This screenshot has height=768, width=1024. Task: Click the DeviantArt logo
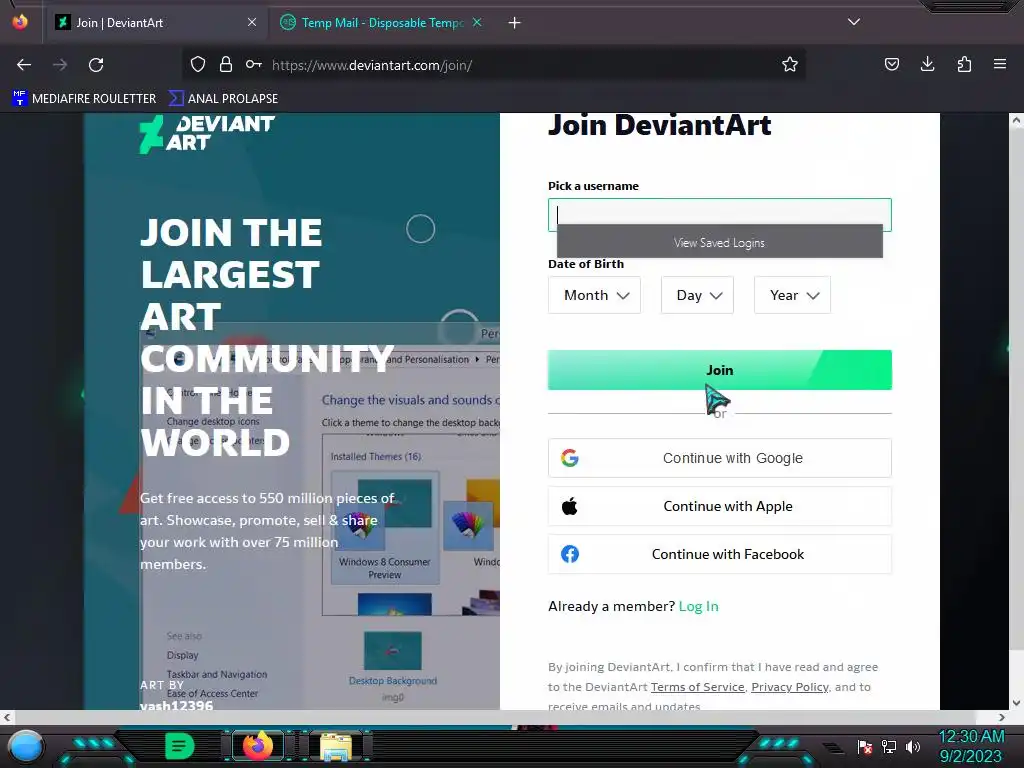207,134
